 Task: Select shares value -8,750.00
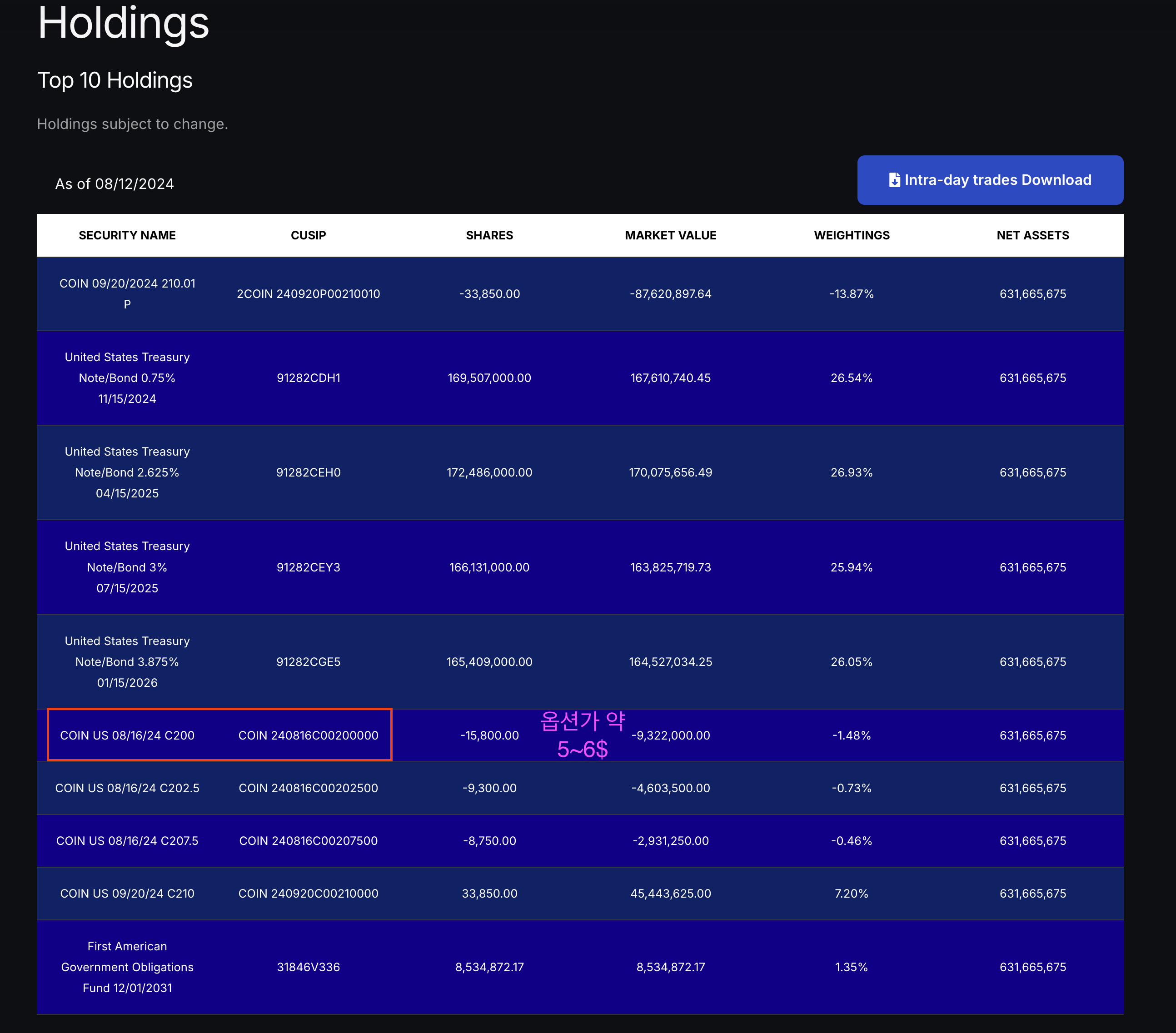coord(489,841)
